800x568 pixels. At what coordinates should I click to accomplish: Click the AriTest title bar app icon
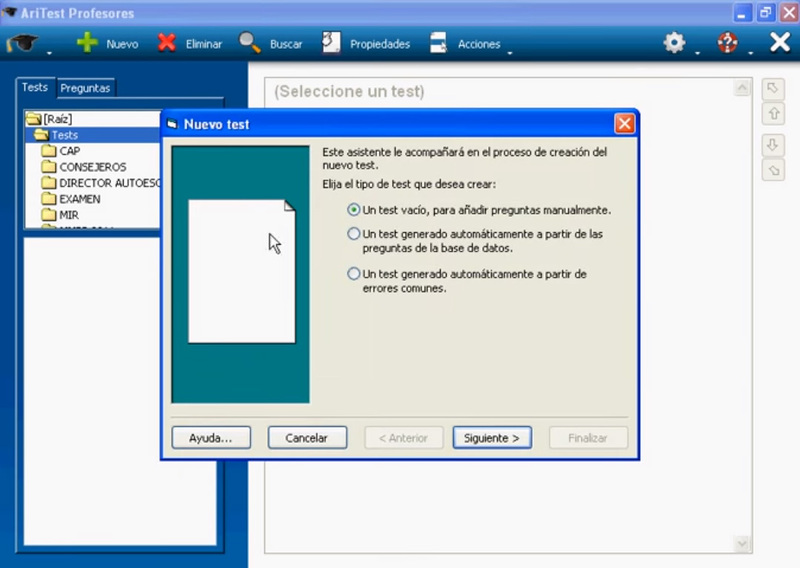(9, 12)
